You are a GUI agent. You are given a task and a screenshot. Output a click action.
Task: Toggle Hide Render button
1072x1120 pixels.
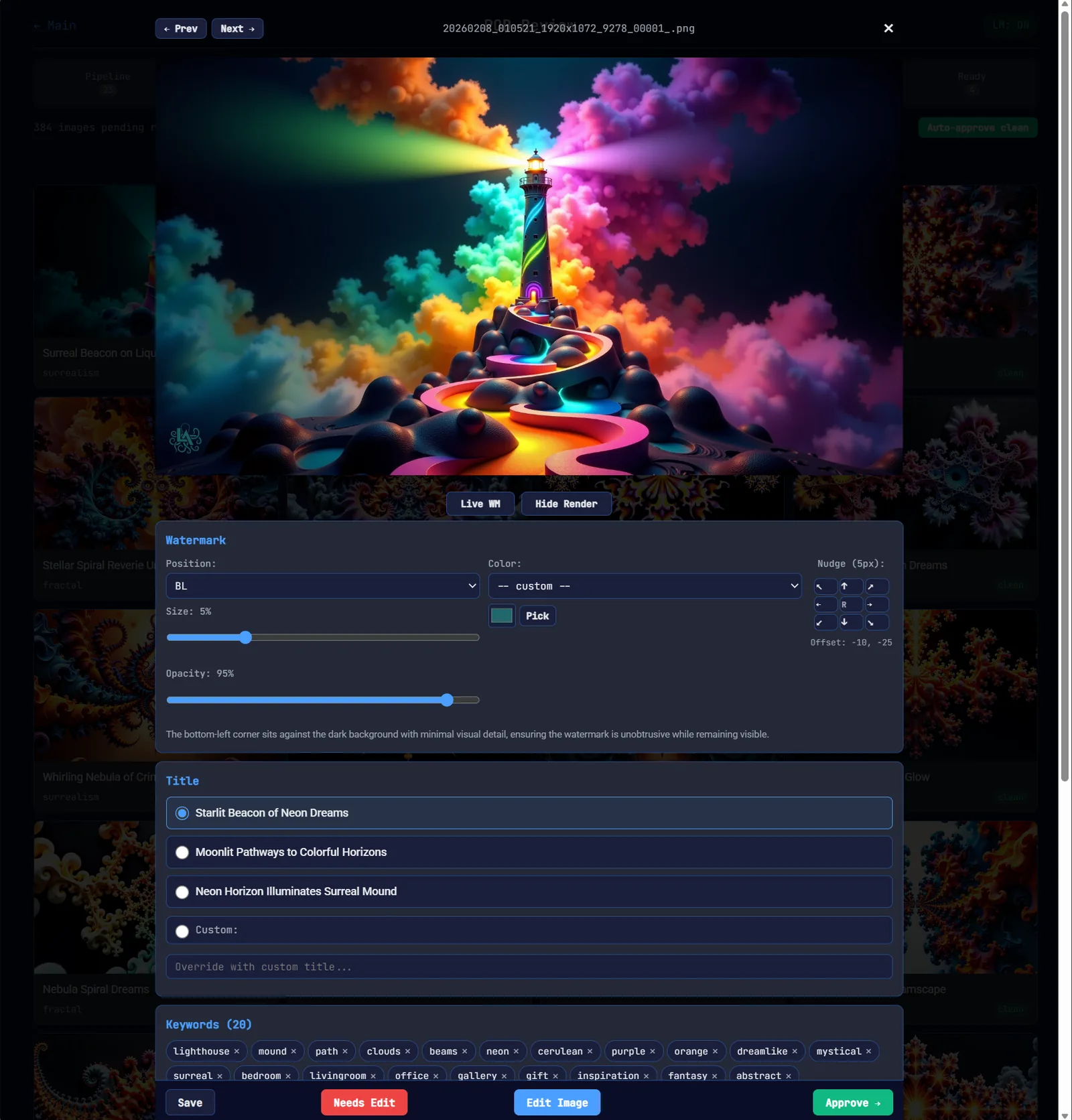[x=566, y=504]
